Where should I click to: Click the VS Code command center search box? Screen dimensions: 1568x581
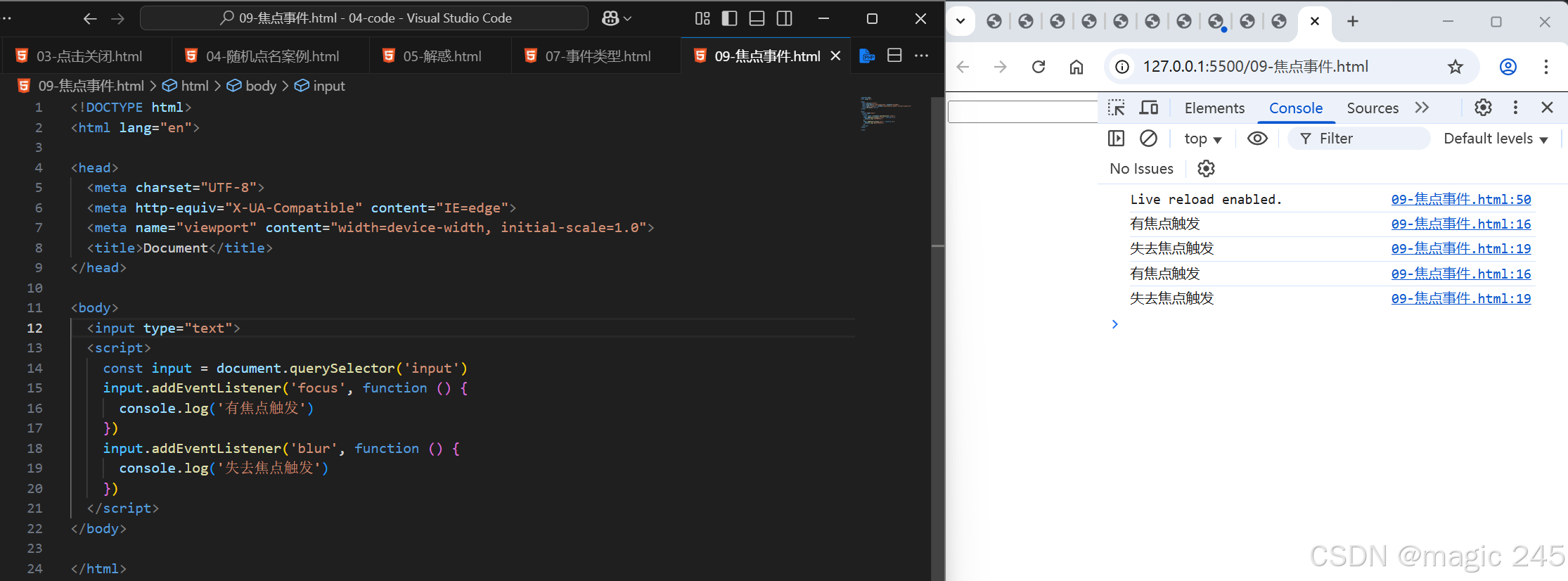(364, 18)
